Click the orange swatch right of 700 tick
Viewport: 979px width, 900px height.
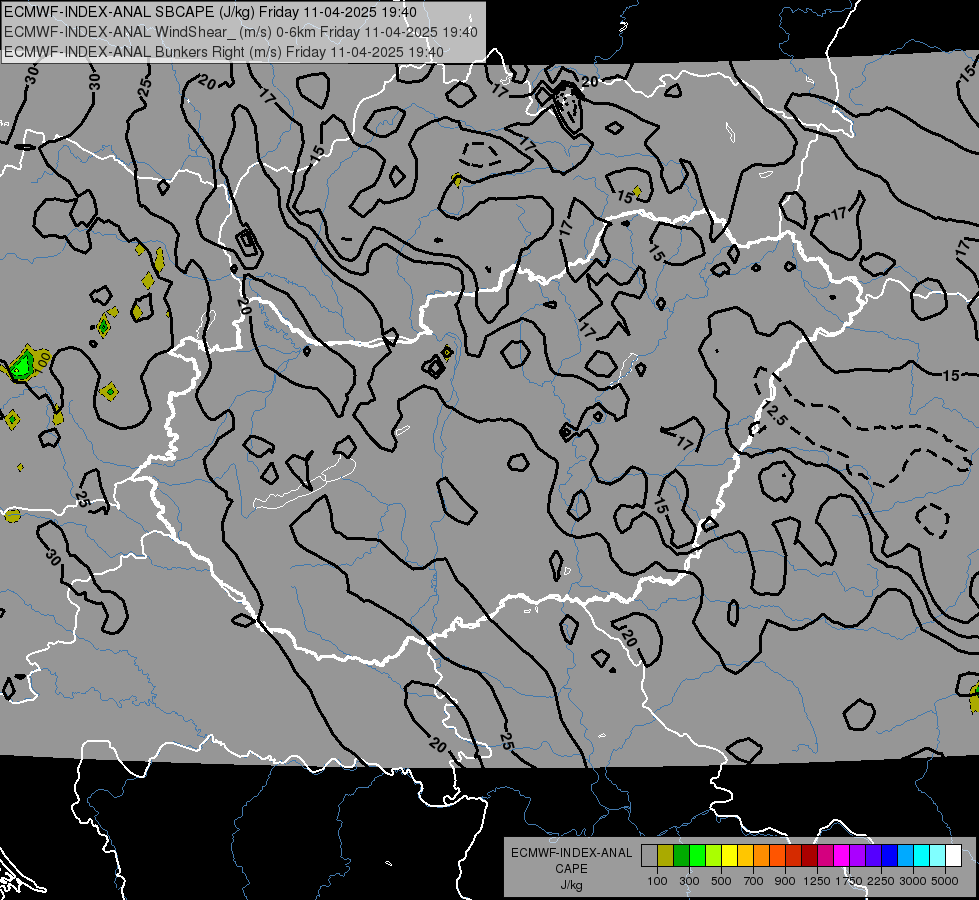(x=761, y=856)
